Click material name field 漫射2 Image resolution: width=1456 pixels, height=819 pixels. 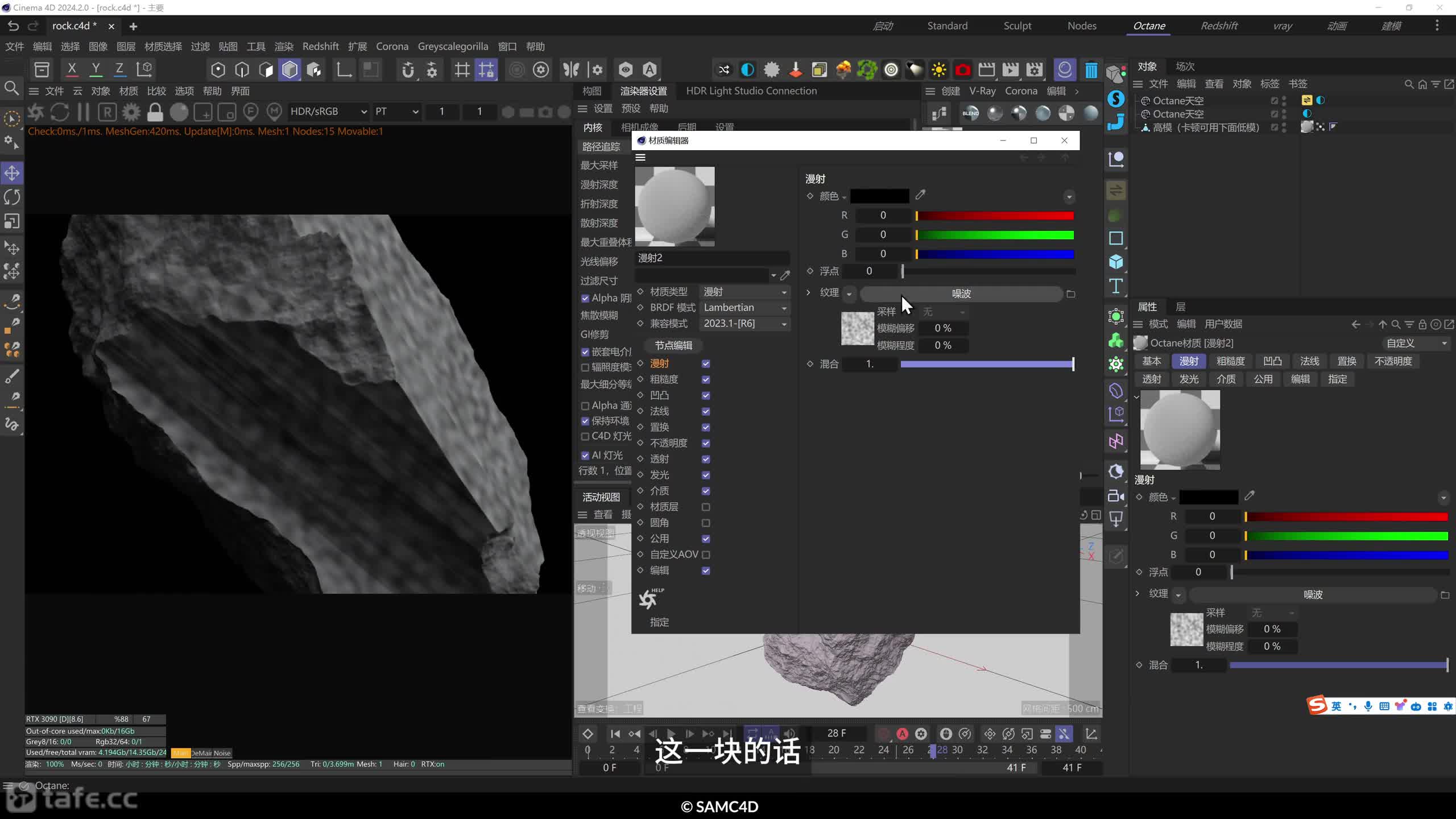pyautogui.click(x=712, y=258)
